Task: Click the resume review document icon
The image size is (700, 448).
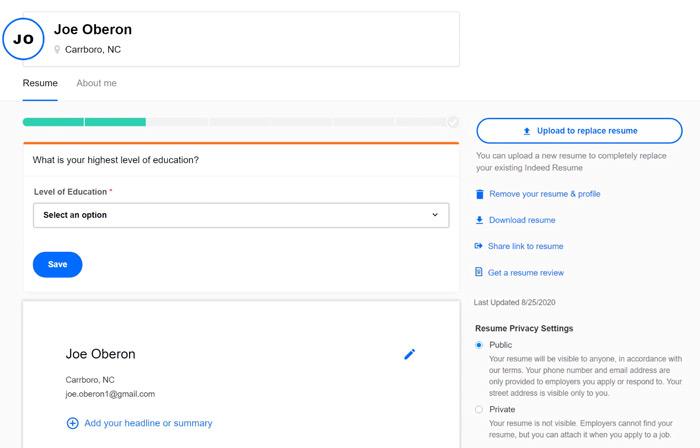Action: (479, 272)
